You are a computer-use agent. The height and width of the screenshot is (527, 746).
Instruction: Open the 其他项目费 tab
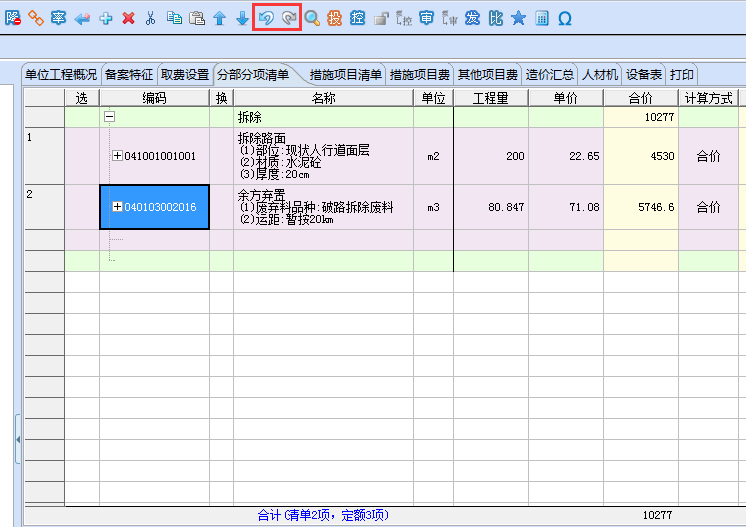point(488,75)
